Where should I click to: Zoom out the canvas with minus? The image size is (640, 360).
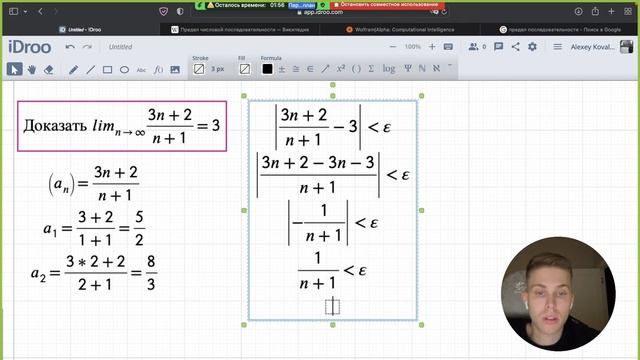pos(393,47)
